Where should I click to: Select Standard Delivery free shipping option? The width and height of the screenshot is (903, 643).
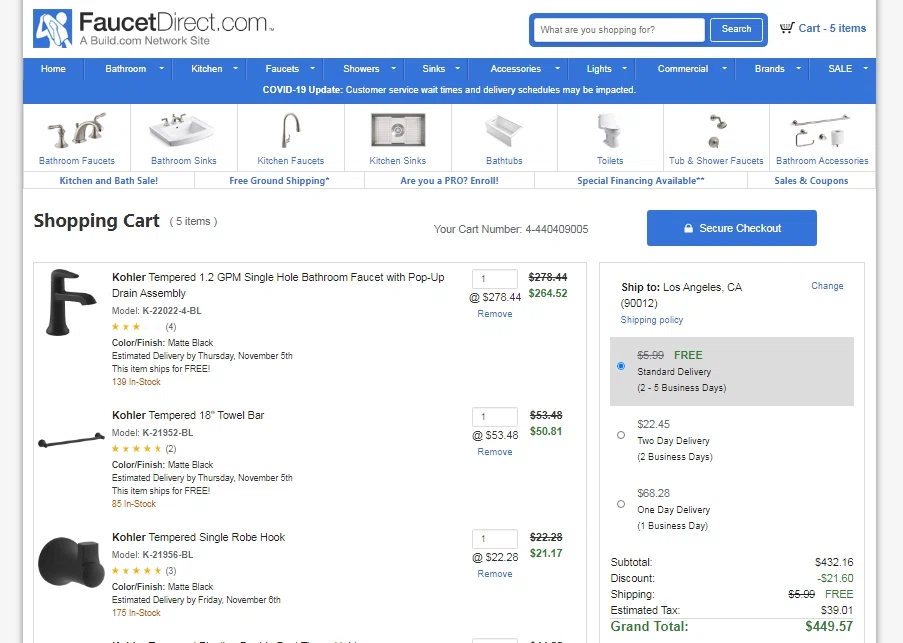621,366
